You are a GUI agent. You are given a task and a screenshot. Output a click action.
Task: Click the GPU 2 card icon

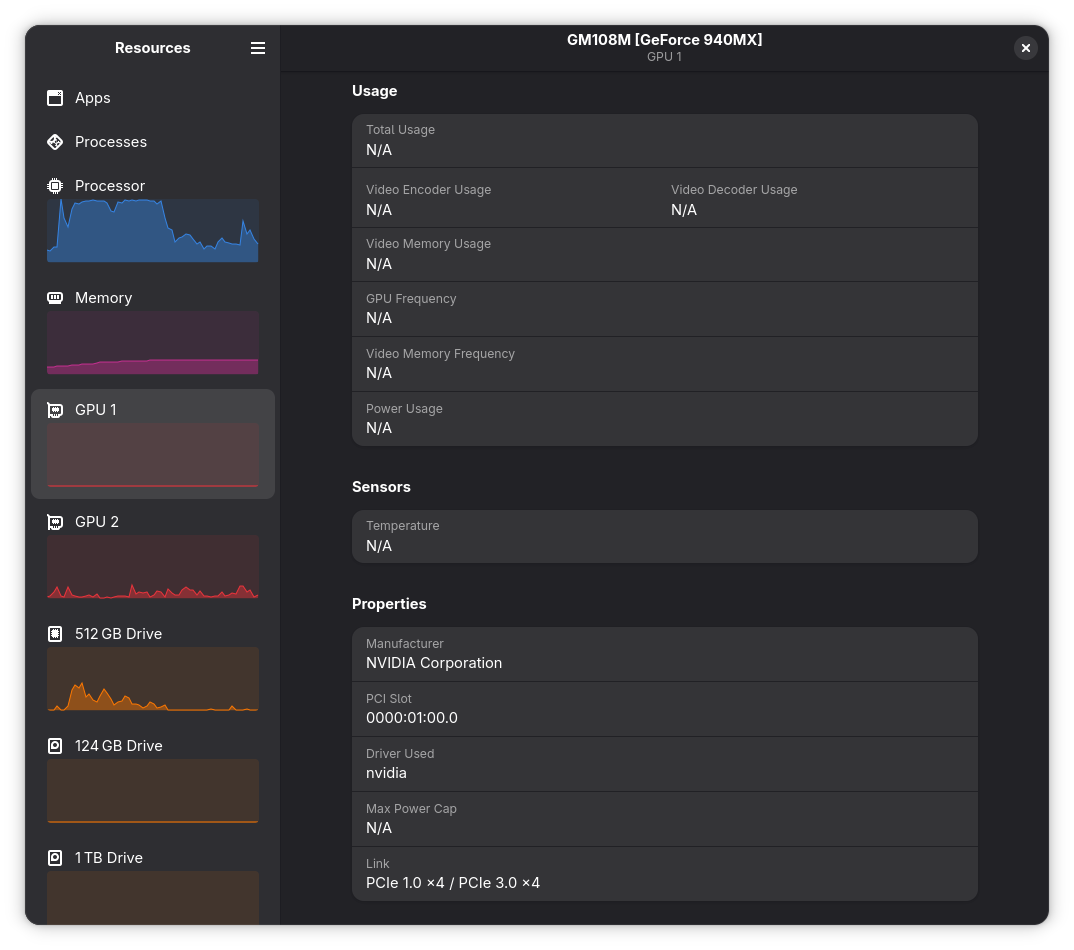point(55,522)
